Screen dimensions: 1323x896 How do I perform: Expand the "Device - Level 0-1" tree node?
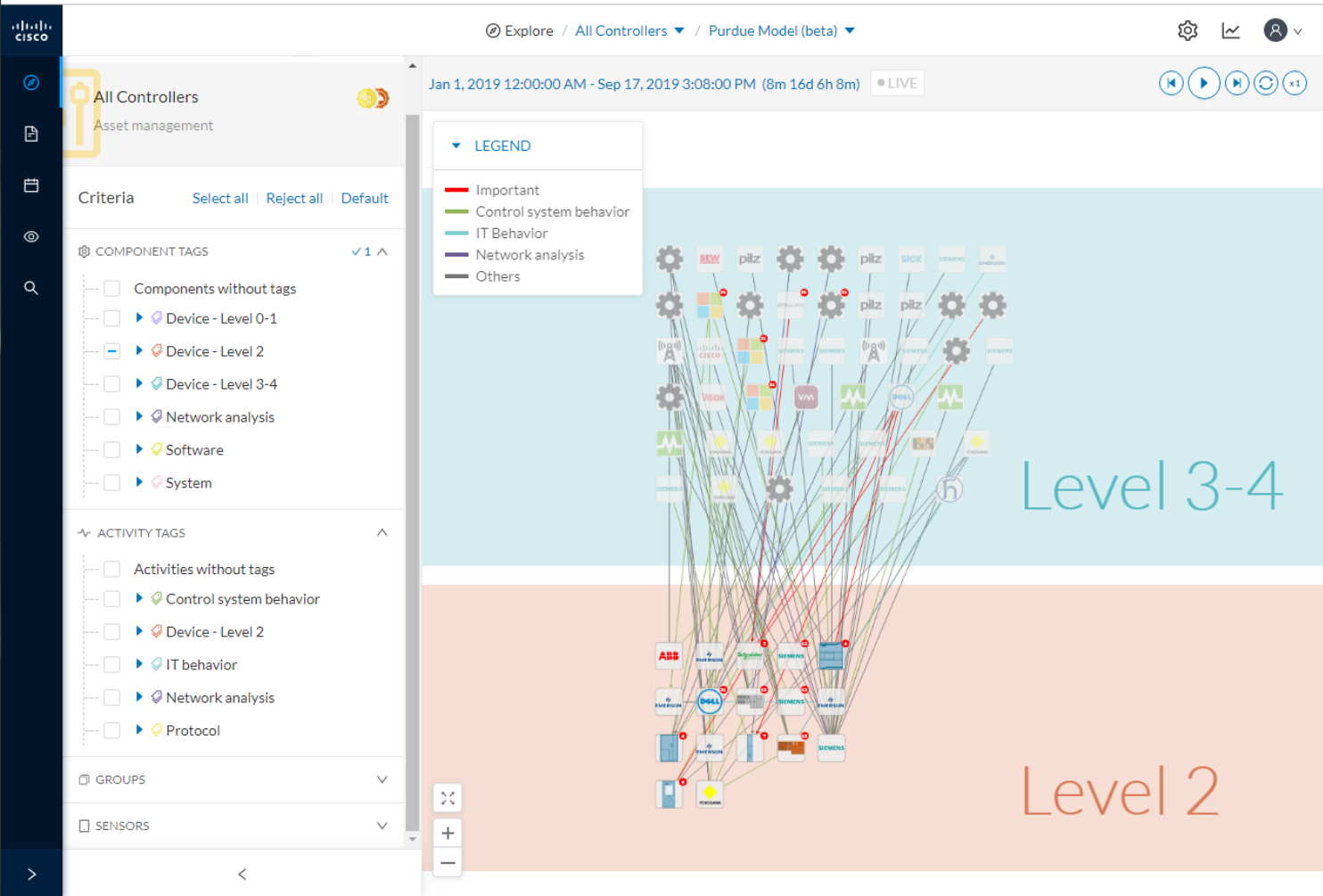click(139, 317)
